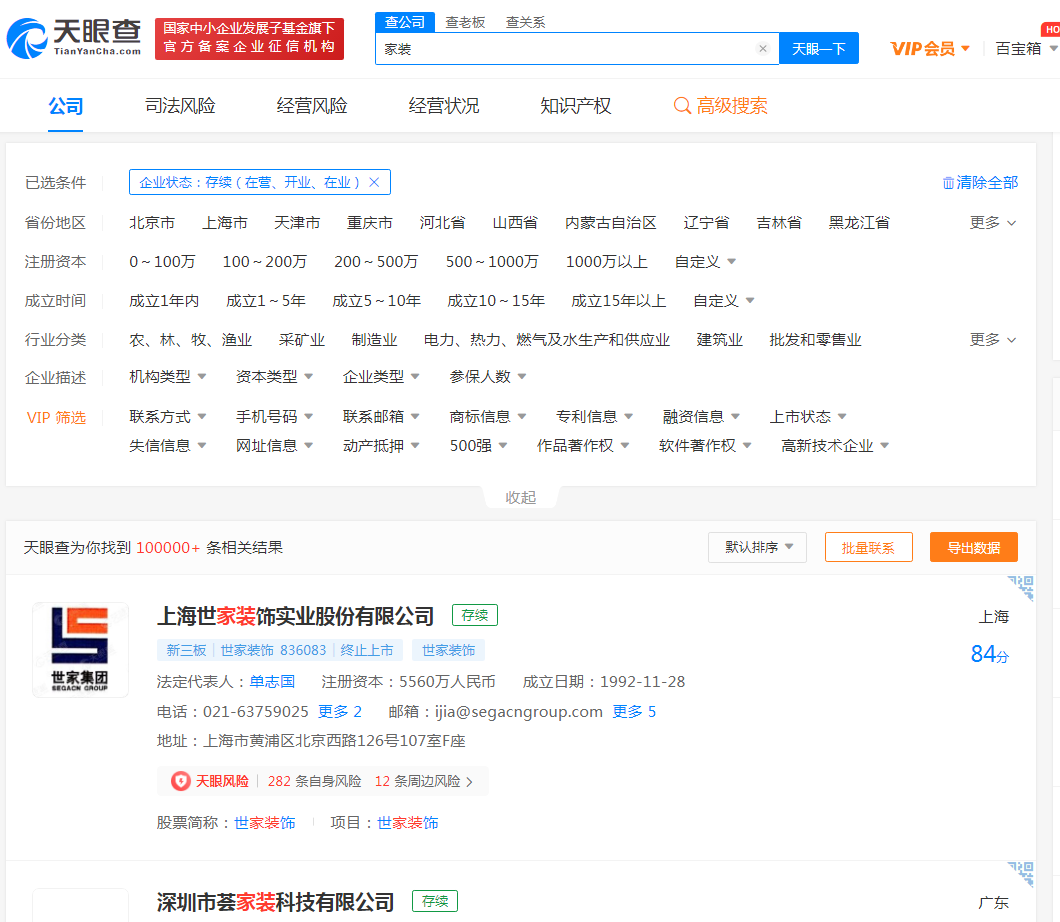Filter by 1000万以上 registered capital
Screen dimensions: 1060x922
click(x=606, y=262)
